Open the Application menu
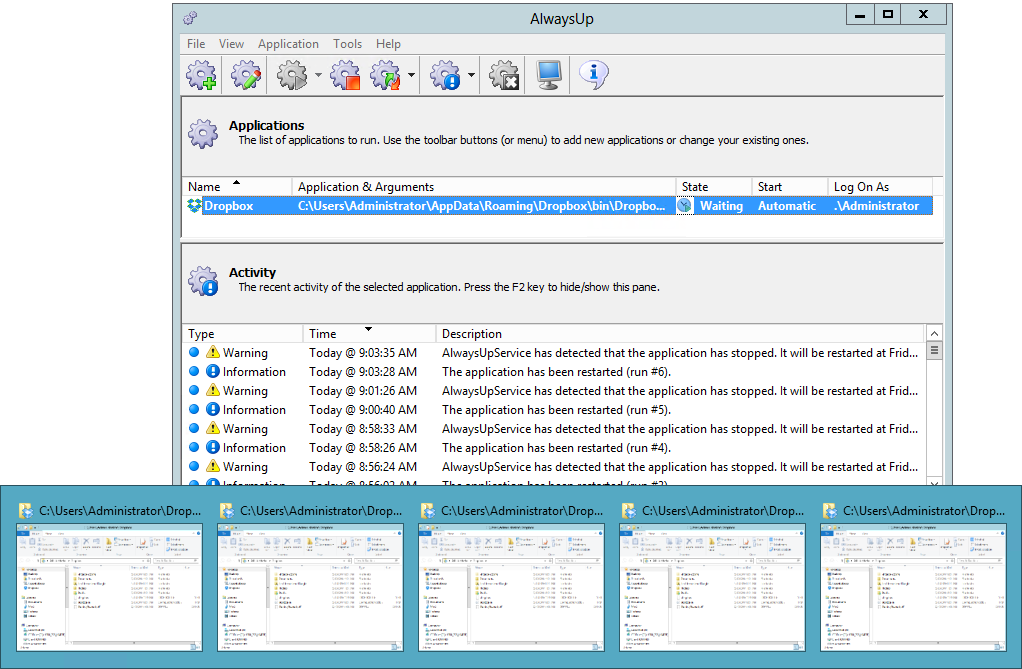The image size is (1022, 669). click(x=288, y=44)
